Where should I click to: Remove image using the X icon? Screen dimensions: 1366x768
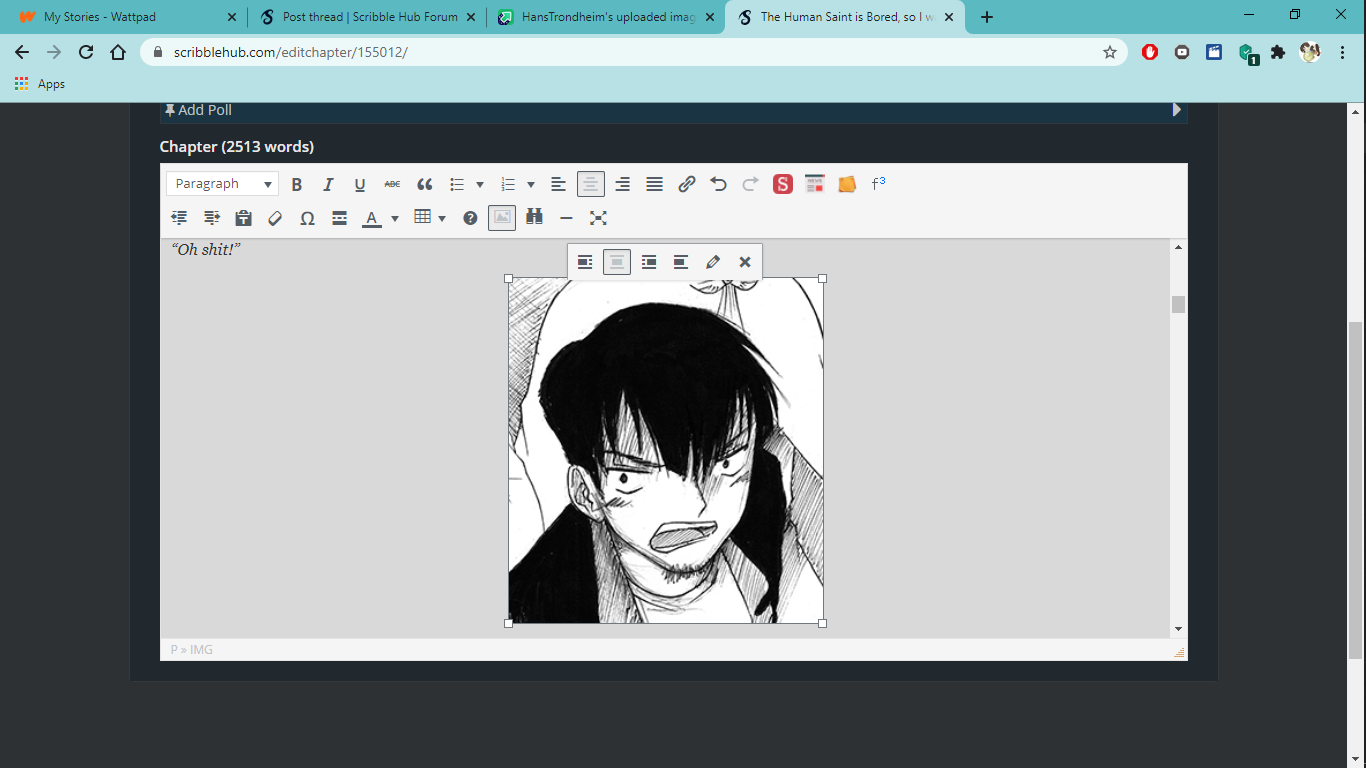744,262
